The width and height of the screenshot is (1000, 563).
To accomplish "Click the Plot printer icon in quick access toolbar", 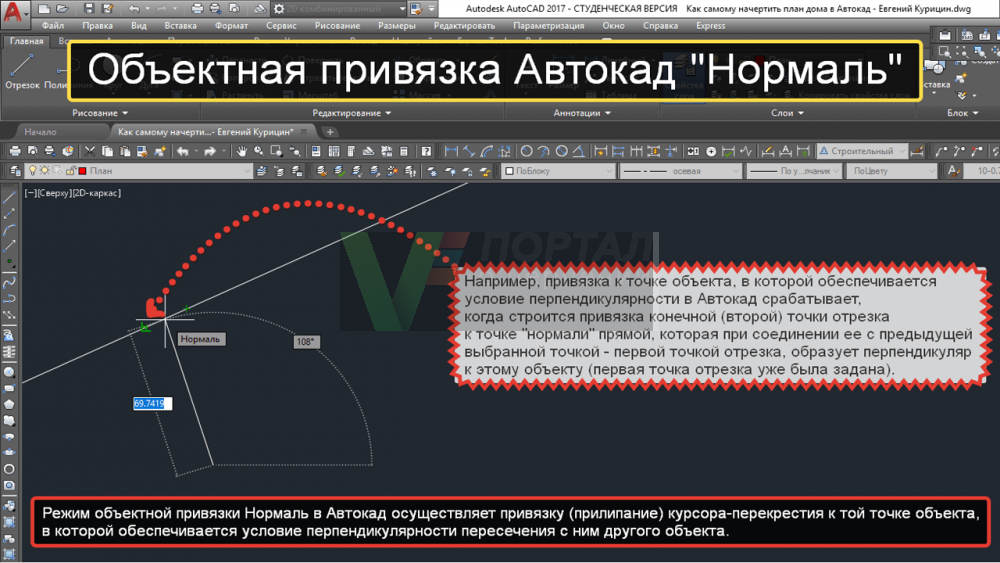I will (x=199, y=8).
